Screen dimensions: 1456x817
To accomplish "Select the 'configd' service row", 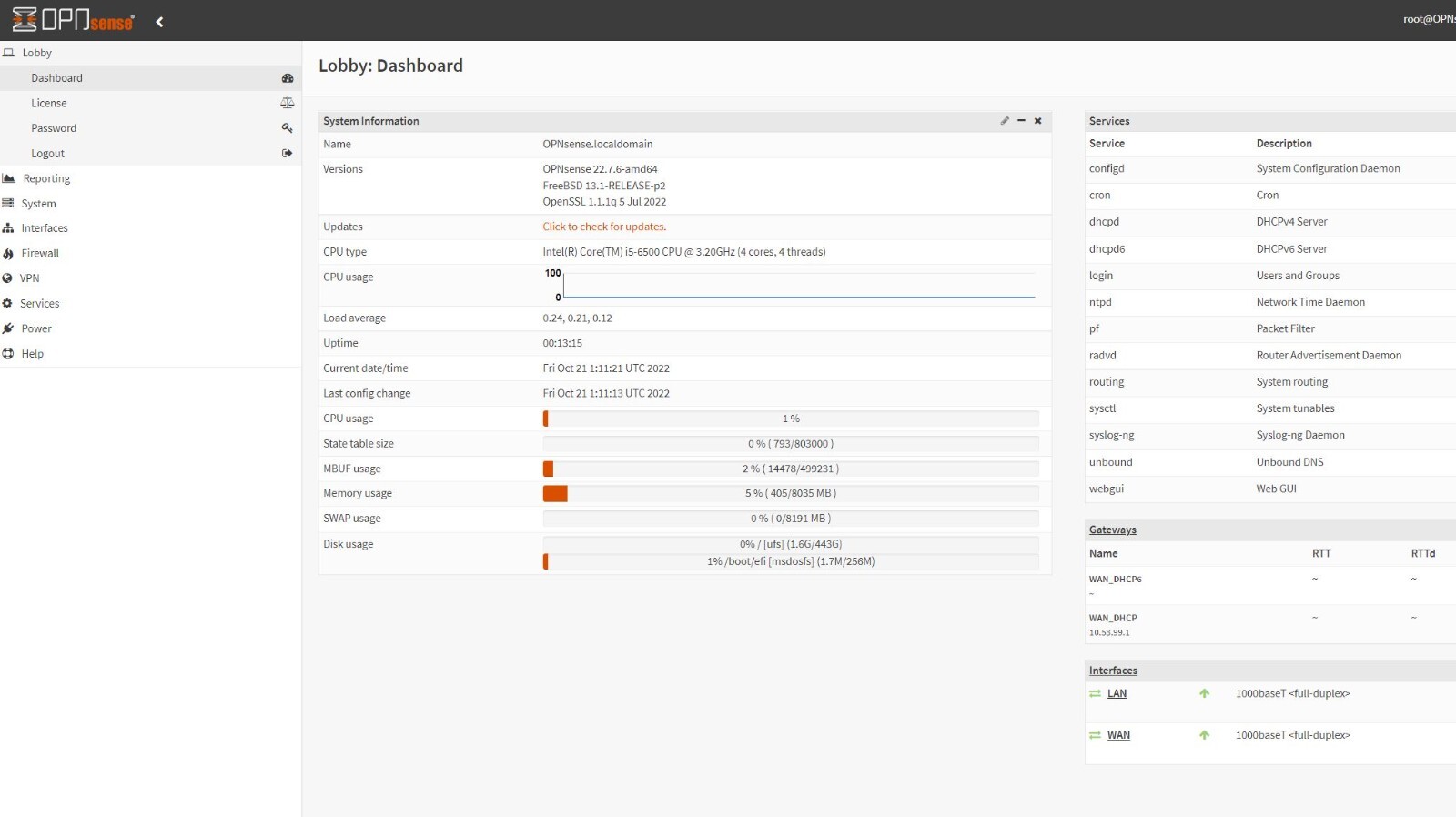I will (1272, 169).
